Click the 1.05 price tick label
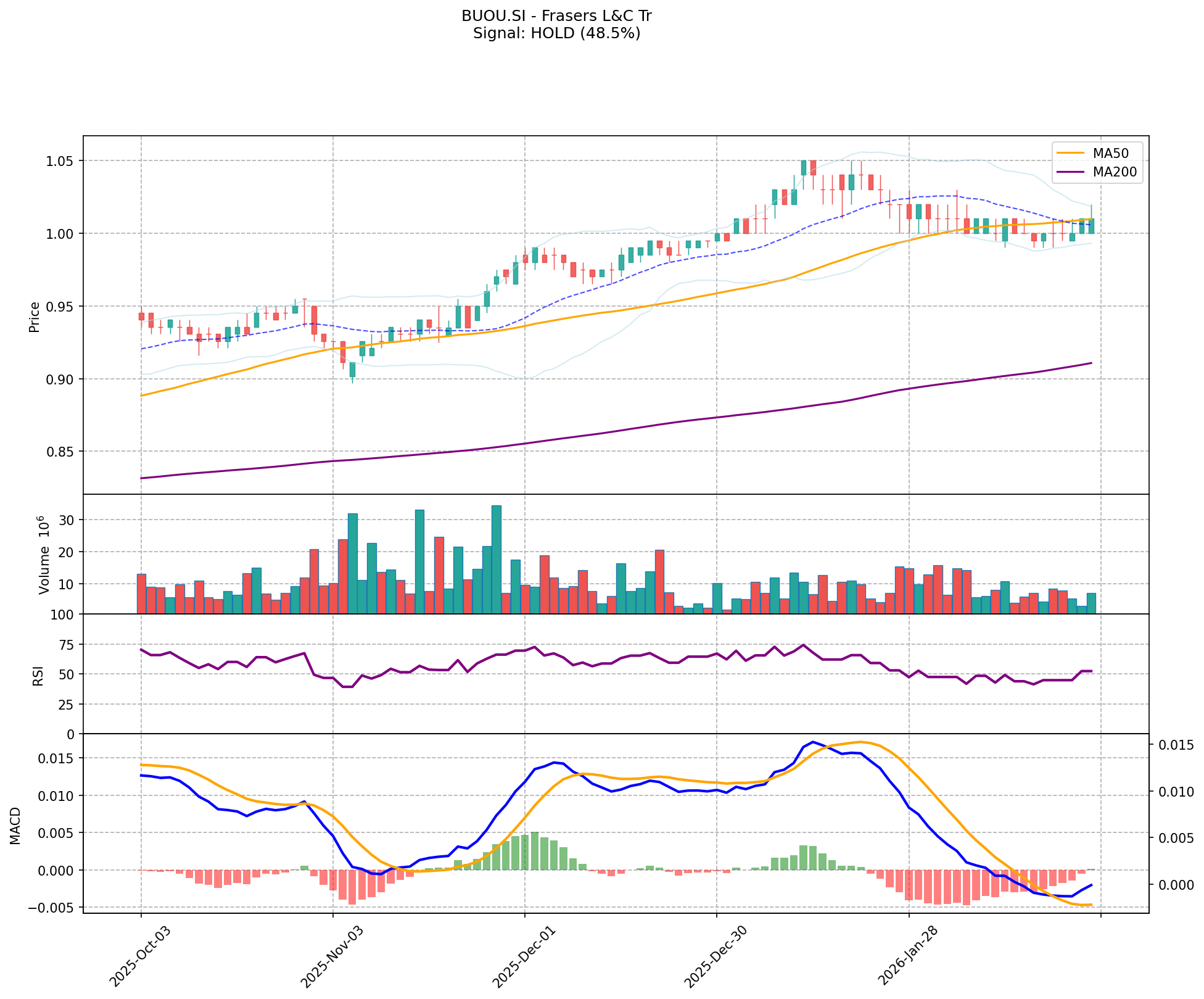 tap(60, 161)
